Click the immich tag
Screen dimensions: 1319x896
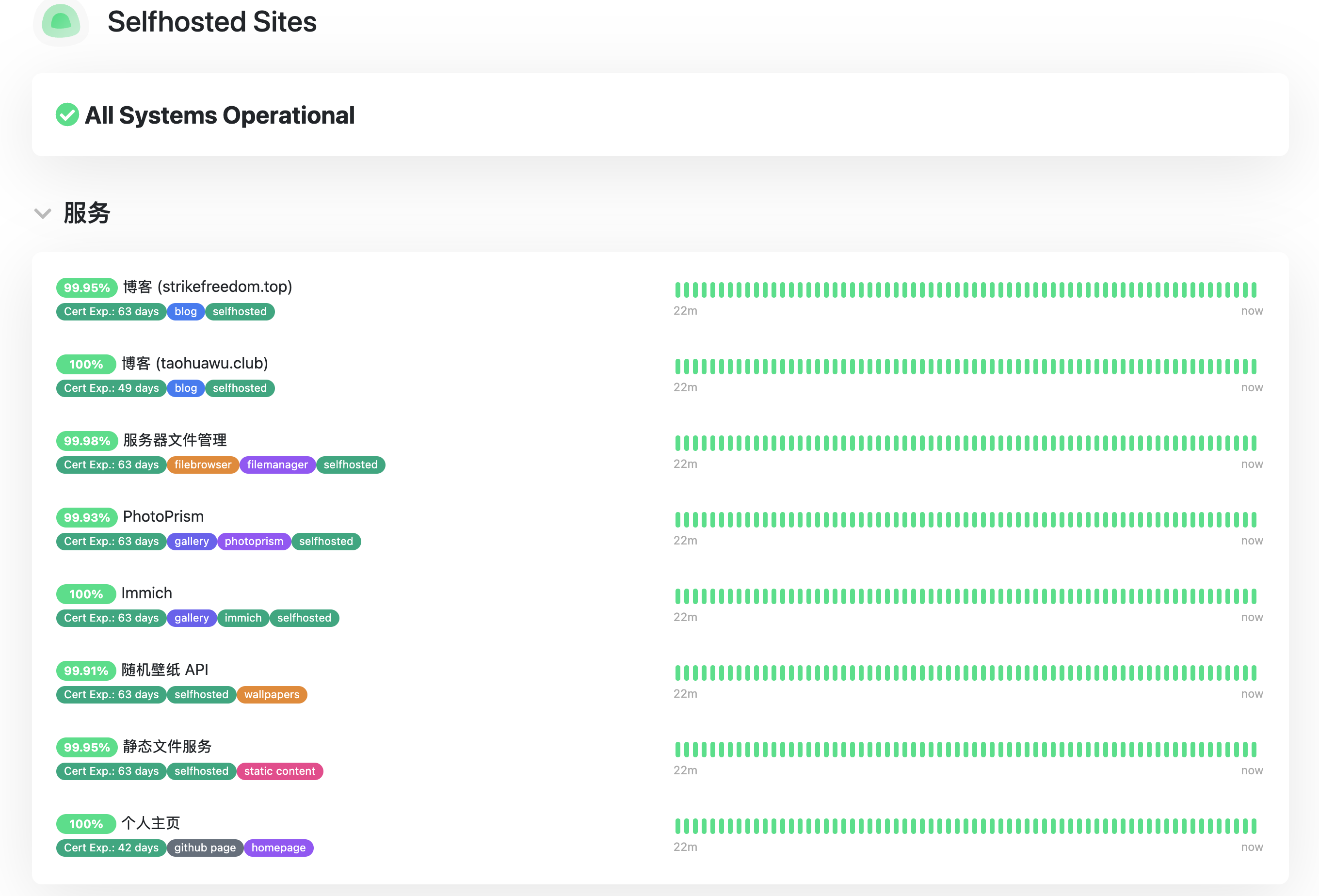243,618
